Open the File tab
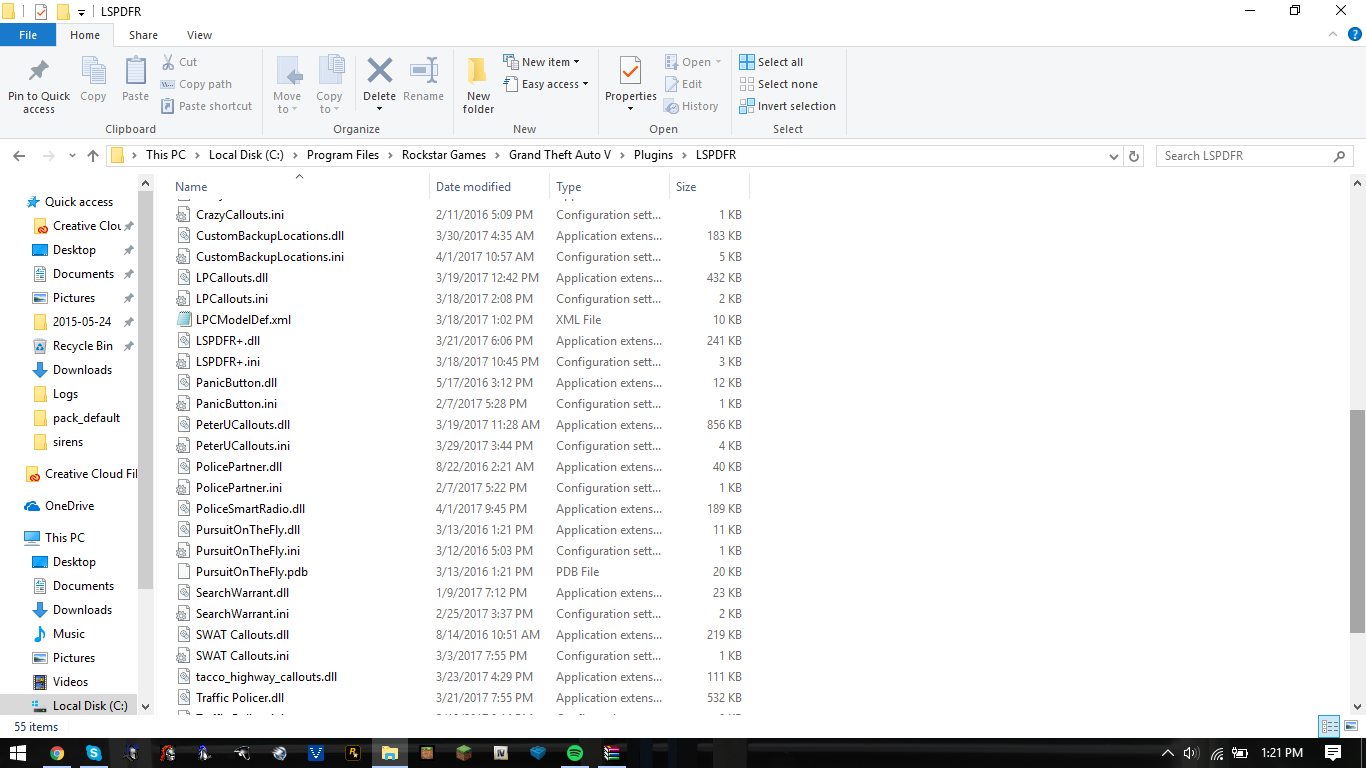This screenshot has height=768, width=1366. (28, 35)
